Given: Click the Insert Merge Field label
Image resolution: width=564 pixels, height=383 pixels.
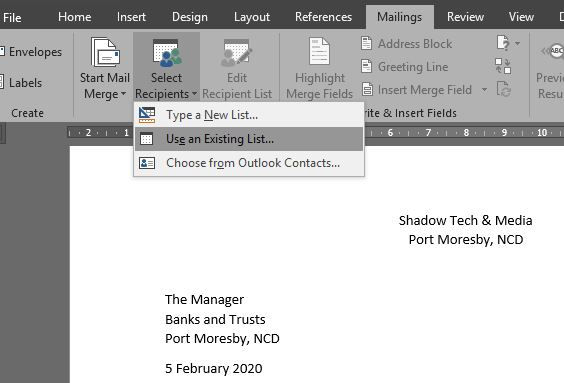Looking at the screenshot, I should [425, 90].
